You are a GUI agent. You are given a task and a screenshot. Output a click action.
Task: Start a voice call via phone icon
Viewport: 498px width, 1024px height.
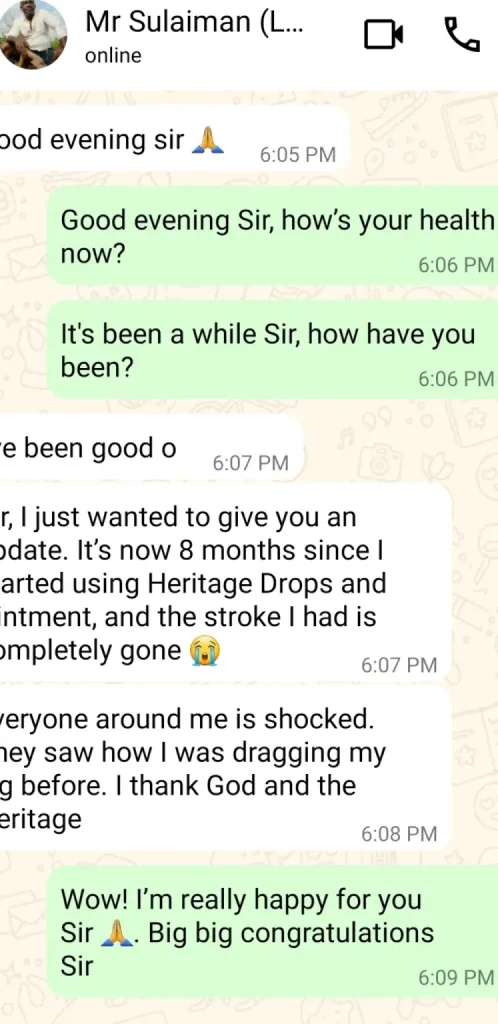462,35
